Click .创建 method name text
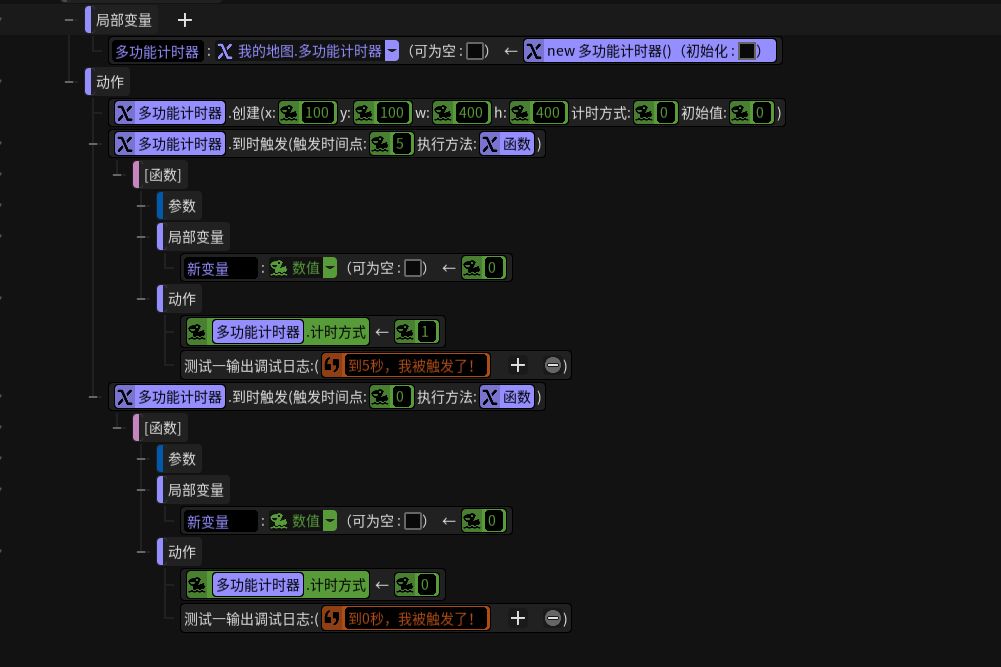 click(x=243, y=113)
